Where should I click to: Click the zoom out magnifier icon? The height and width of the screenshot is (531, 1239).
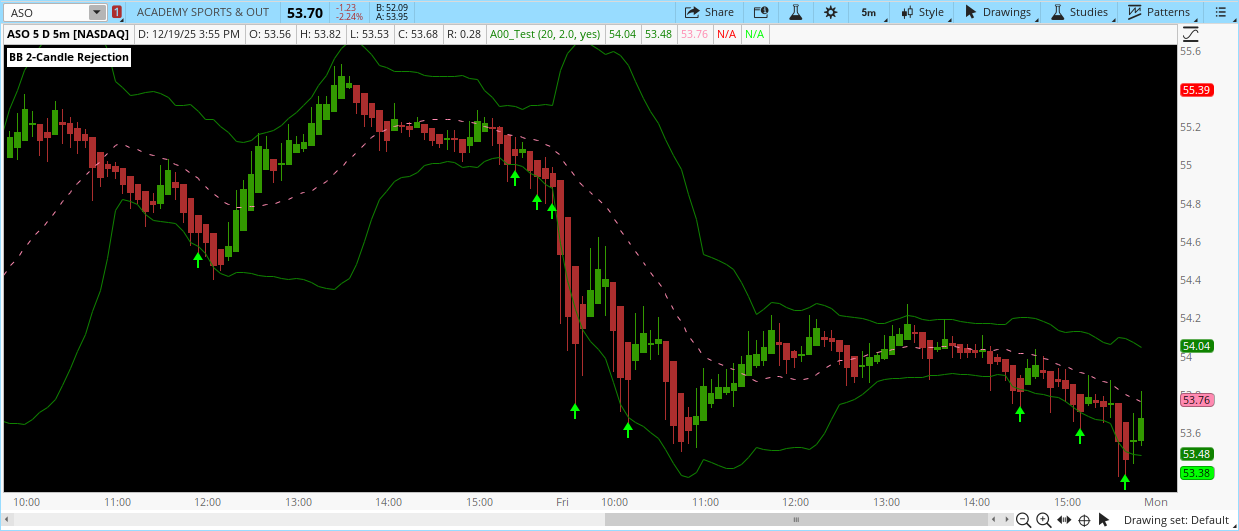point(1023,520)
